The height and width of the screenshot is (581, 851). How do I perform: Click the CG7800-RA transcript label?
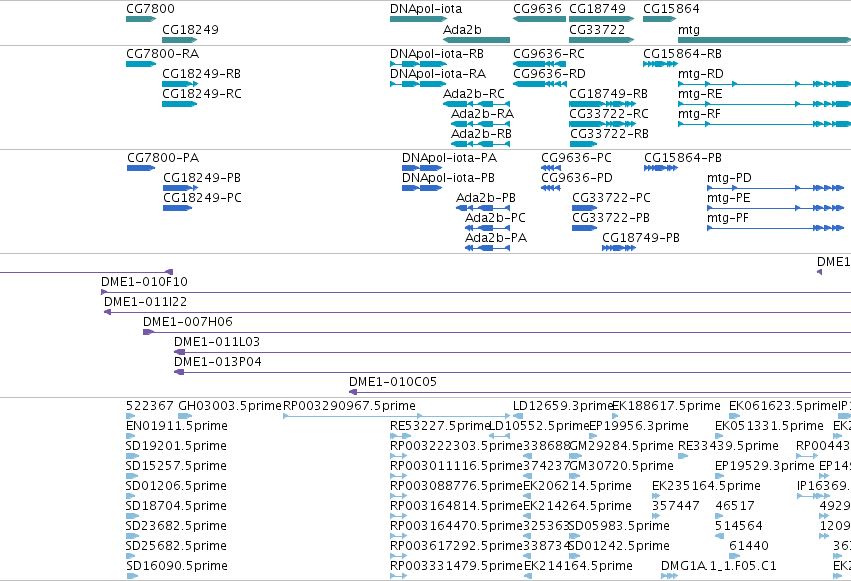click(162, 54)
